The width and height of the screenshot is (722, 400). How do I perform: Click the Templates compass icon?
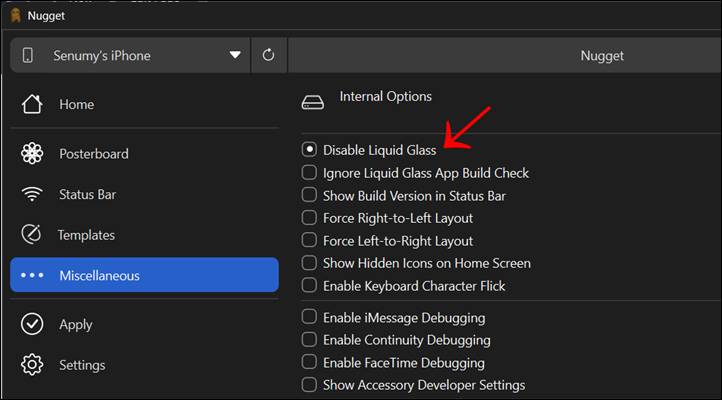coord(32,235)
